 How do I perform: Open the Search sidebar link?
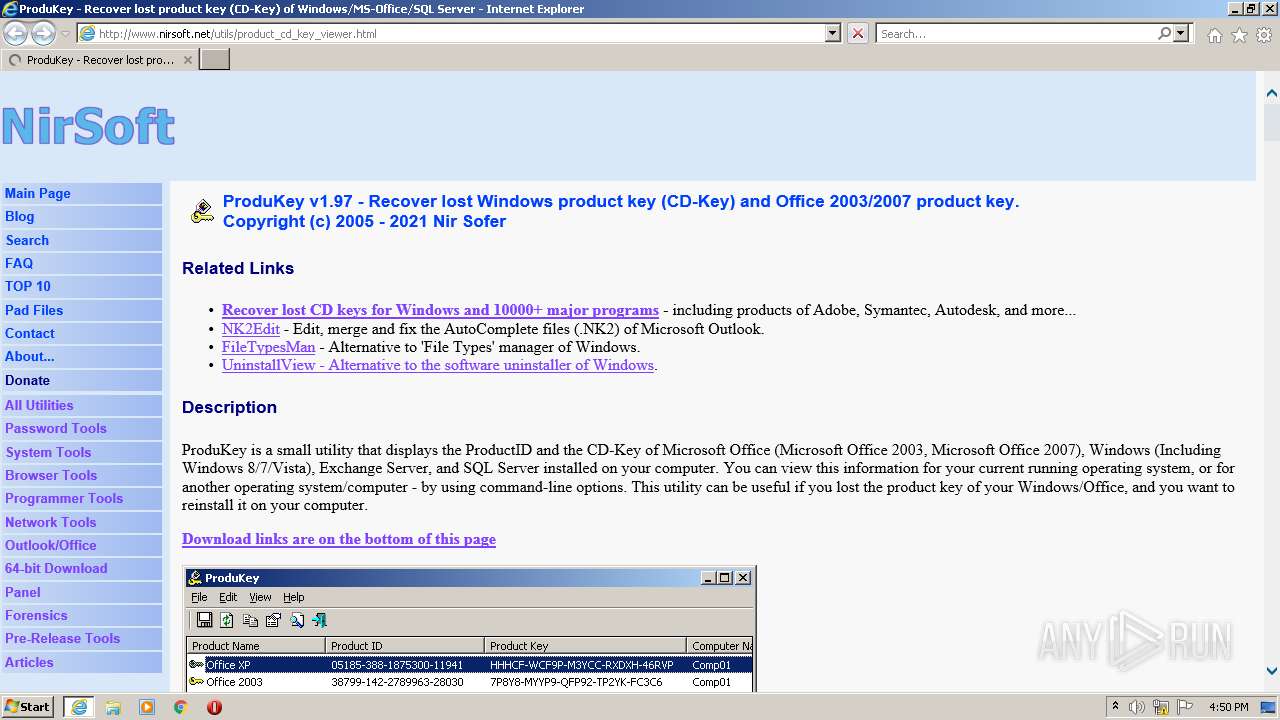click(x=81, y=240)
